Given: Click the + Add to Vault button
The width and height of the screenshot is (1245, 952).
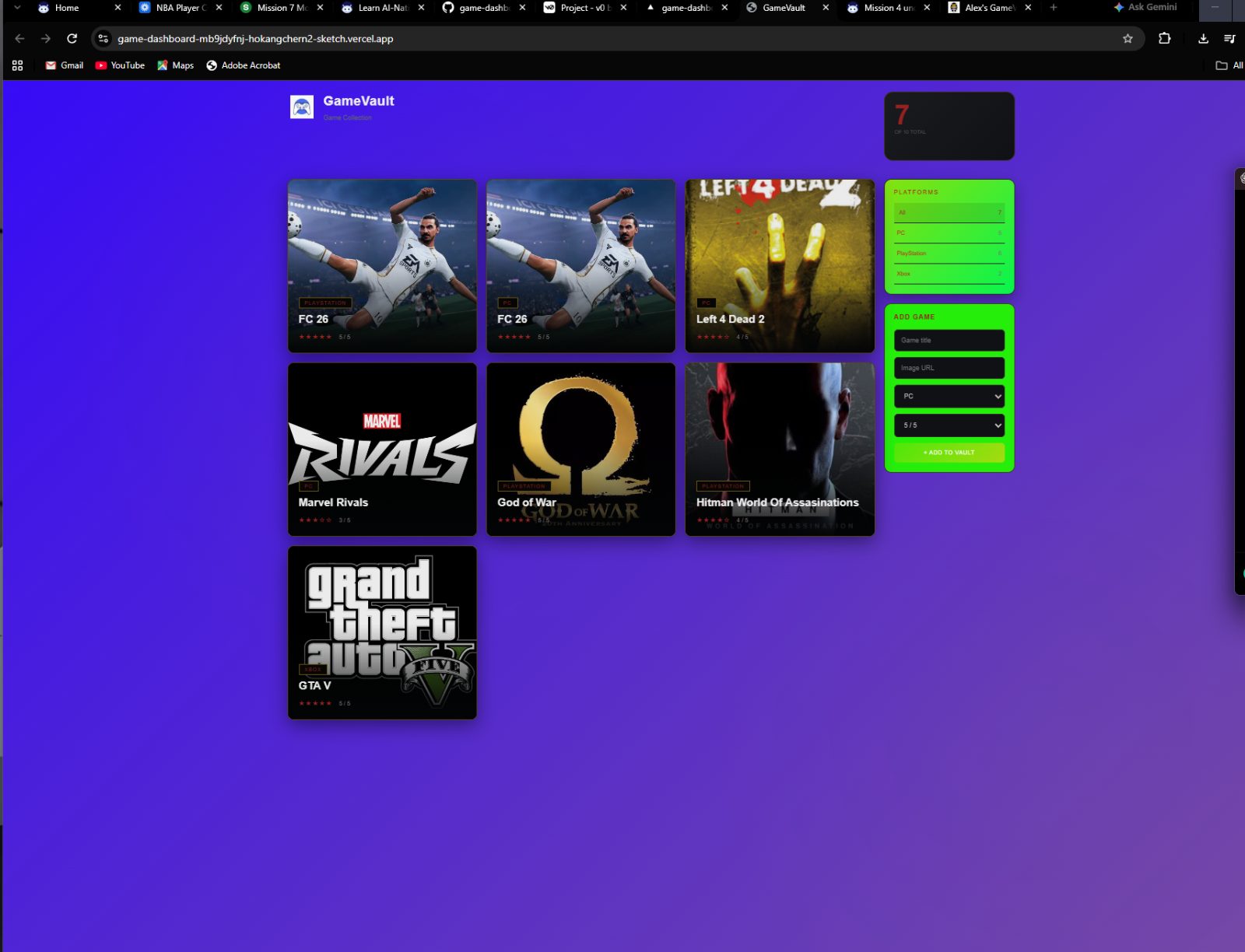Looking at the screenshot, I should [x=949, y=452].
